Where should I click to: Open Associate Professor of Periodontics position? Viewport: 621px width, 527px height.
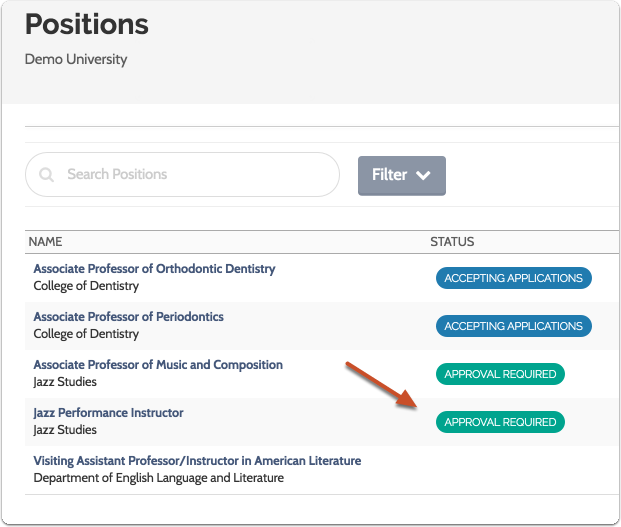point(128,317)
